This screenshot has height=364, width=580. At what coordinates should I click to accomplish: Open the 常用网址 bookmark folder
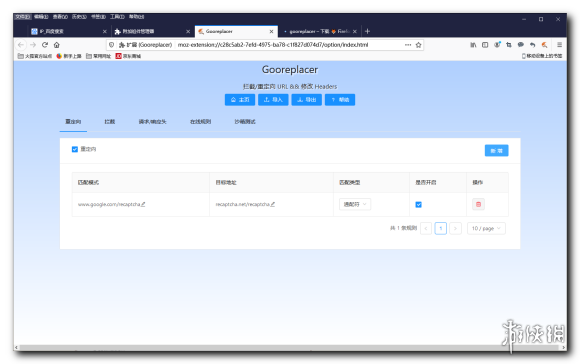click(x=98, y=56)
